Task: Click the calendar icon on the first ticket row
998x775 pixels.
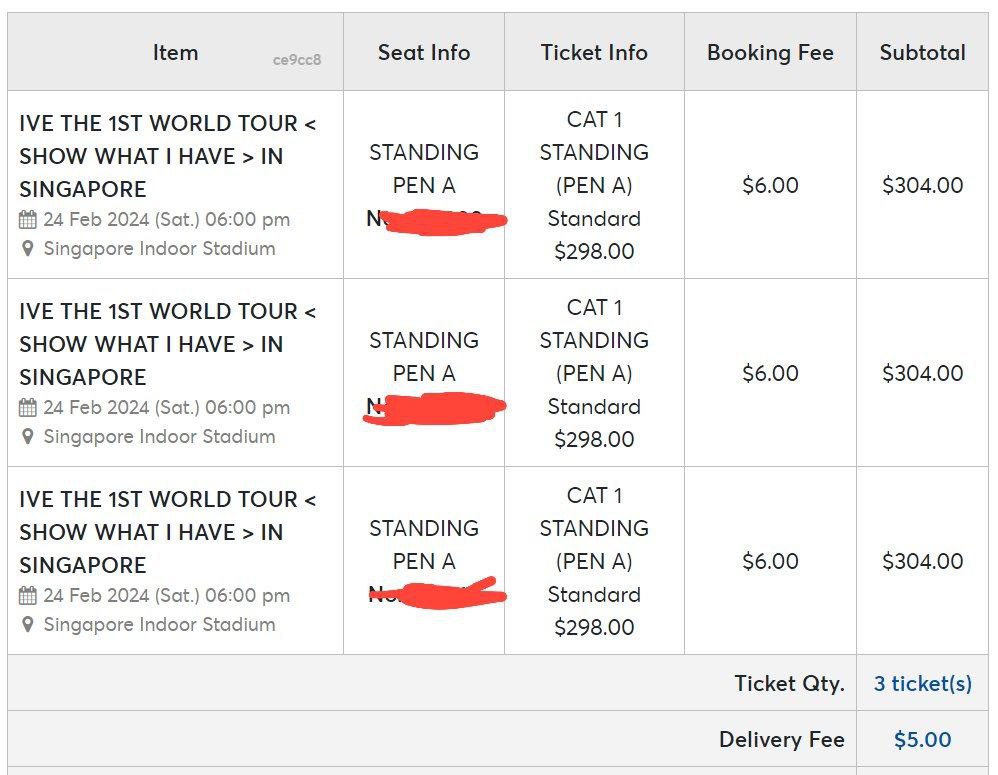Action: (27, 220)
